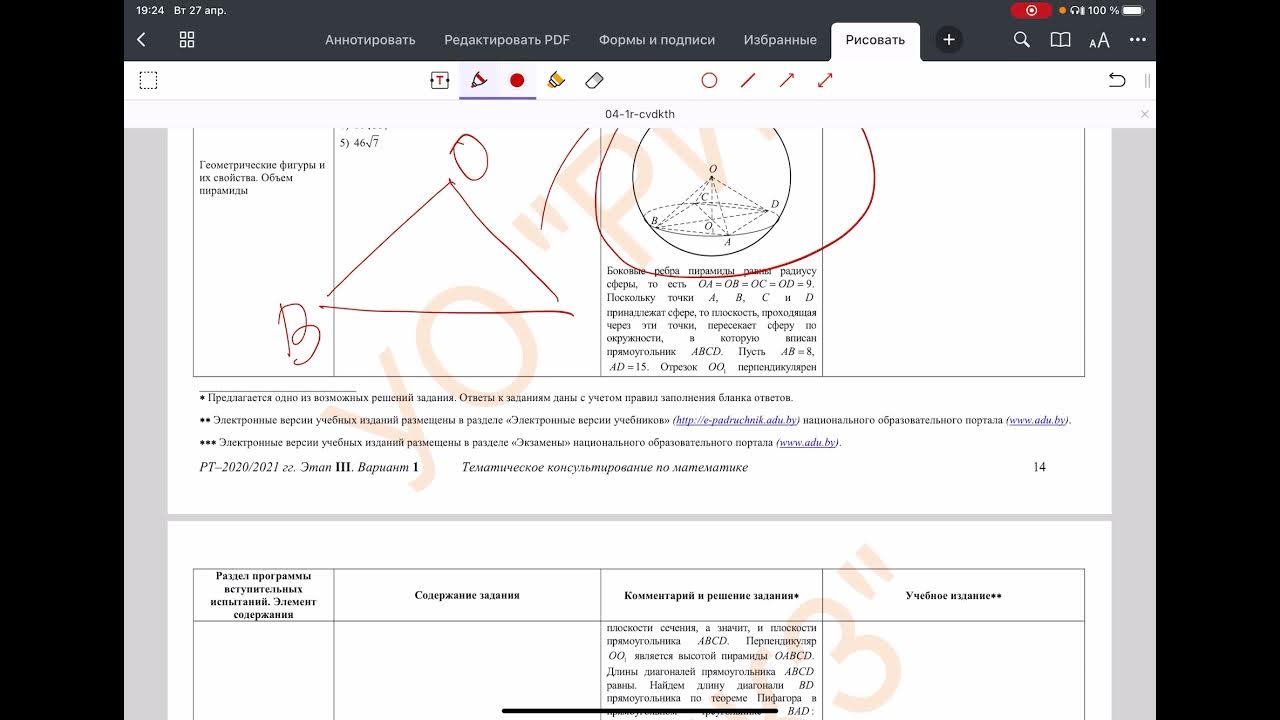Viewport: 1280px width, 720px height.
Task: Tap the 19:24 clock in status bar
Action: 150,10
